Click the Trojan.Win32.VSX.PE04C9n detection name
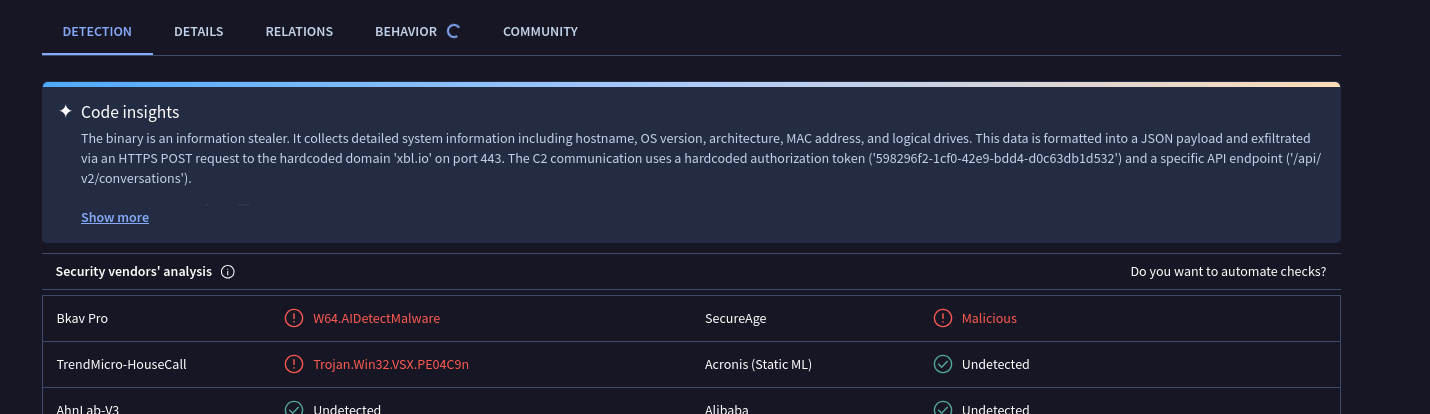The height and width of the screenshot is (414, 1430). coord(391,364)
